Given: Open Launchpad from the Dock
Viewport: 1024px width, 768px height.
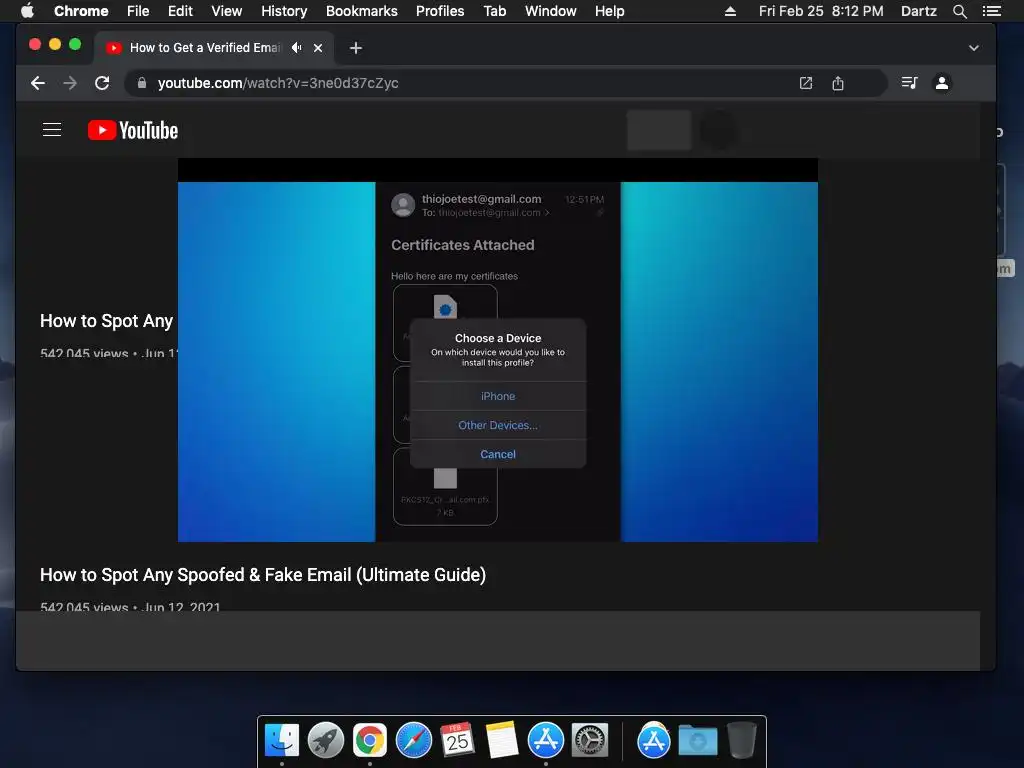Looking at the screenshot, I should [x=326, y=741].
